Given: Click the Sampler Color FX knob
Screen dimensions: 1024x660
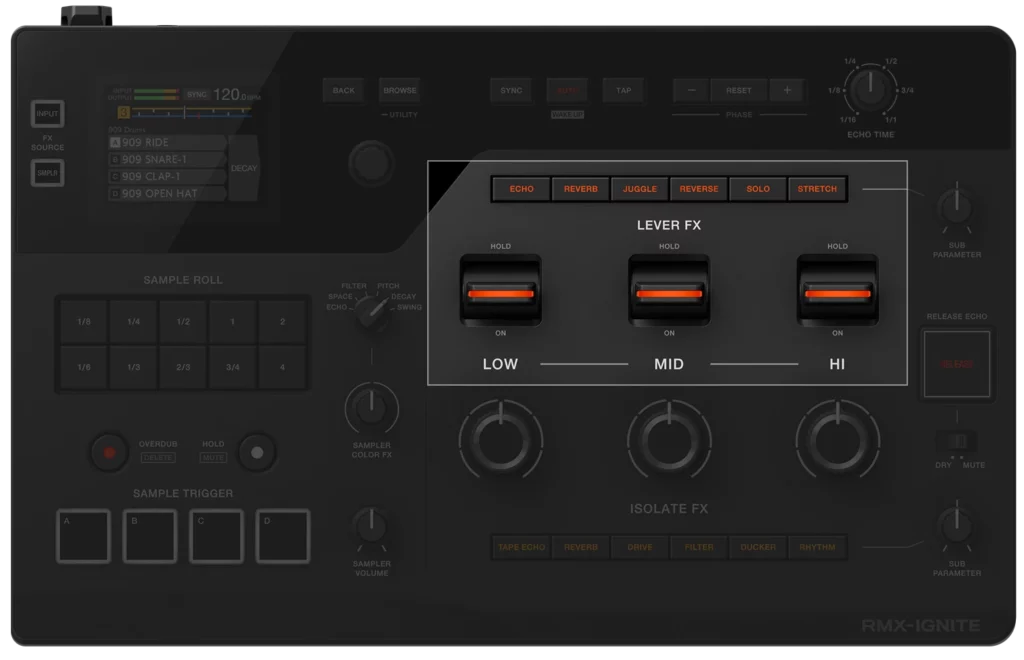Looking at the screenshot, I should pos(371,409).
